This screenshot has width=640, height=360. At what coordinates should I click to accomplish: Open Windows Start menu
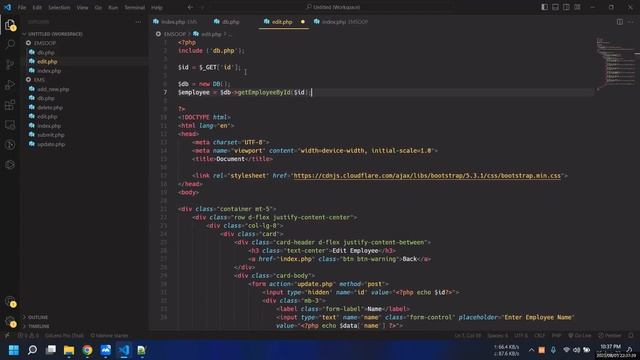coord(13,350)
